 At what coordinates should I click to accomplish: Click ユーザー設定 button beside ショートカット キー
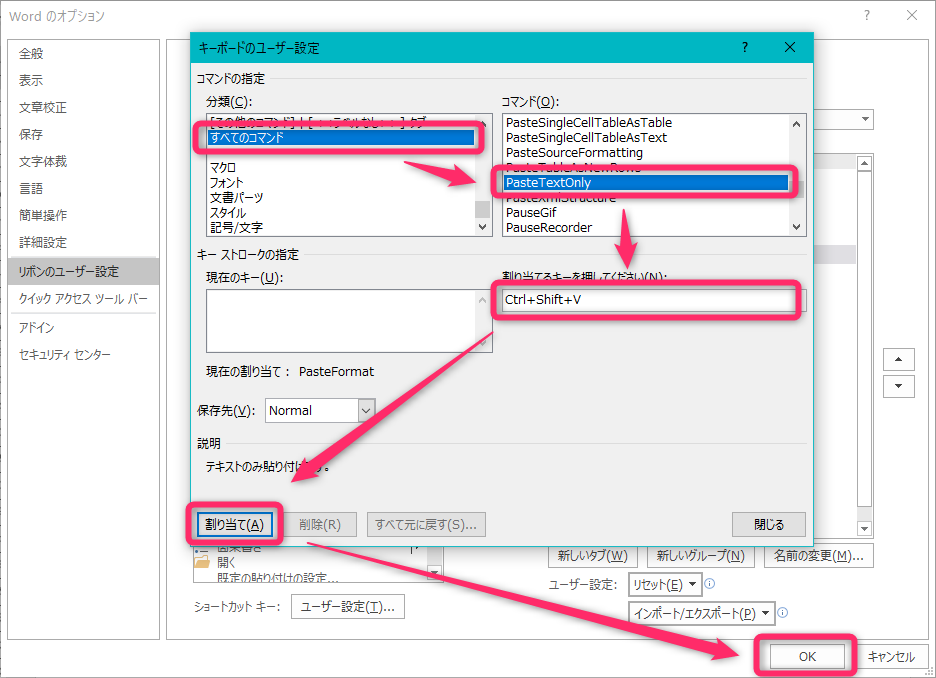347,606
